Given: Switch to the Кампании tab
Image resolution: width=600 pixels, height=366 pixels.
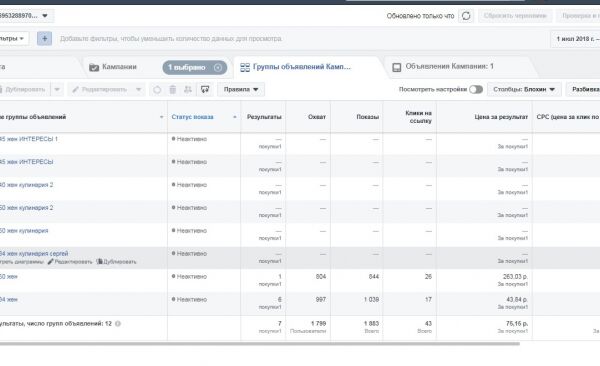Looking at the screenshot, I should click(x=119, y=67).
